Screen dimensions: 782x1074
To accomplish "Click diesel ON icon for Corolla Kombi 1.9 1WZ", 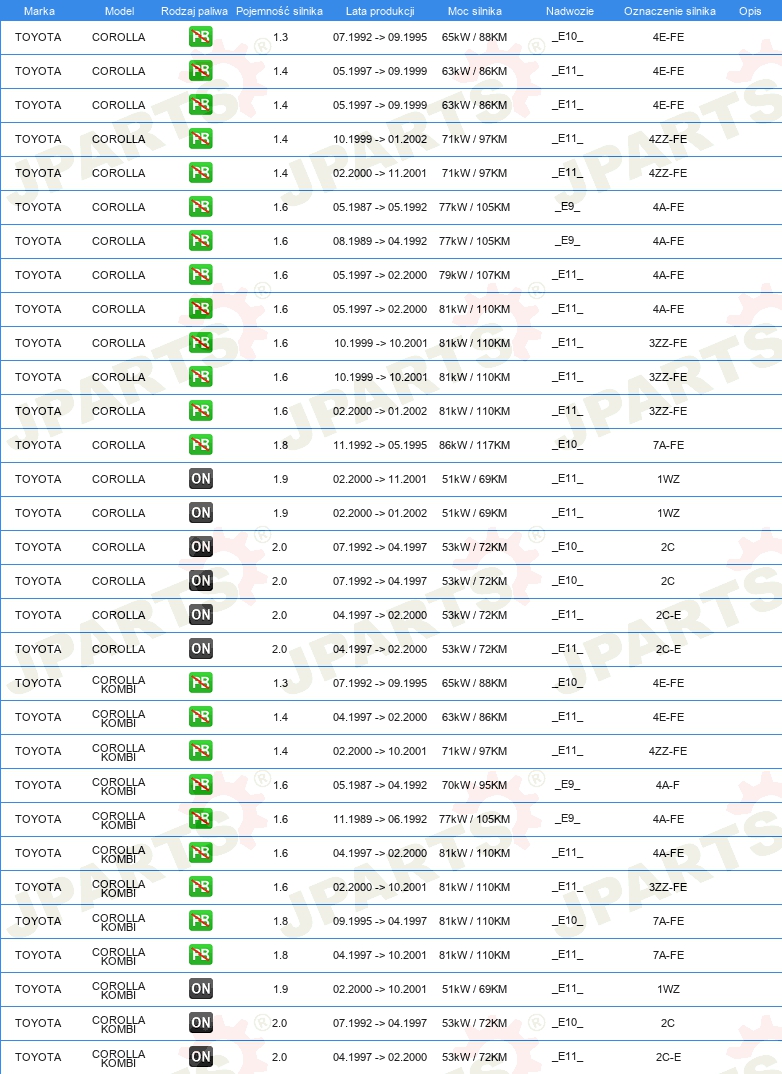I will point(201,989).
